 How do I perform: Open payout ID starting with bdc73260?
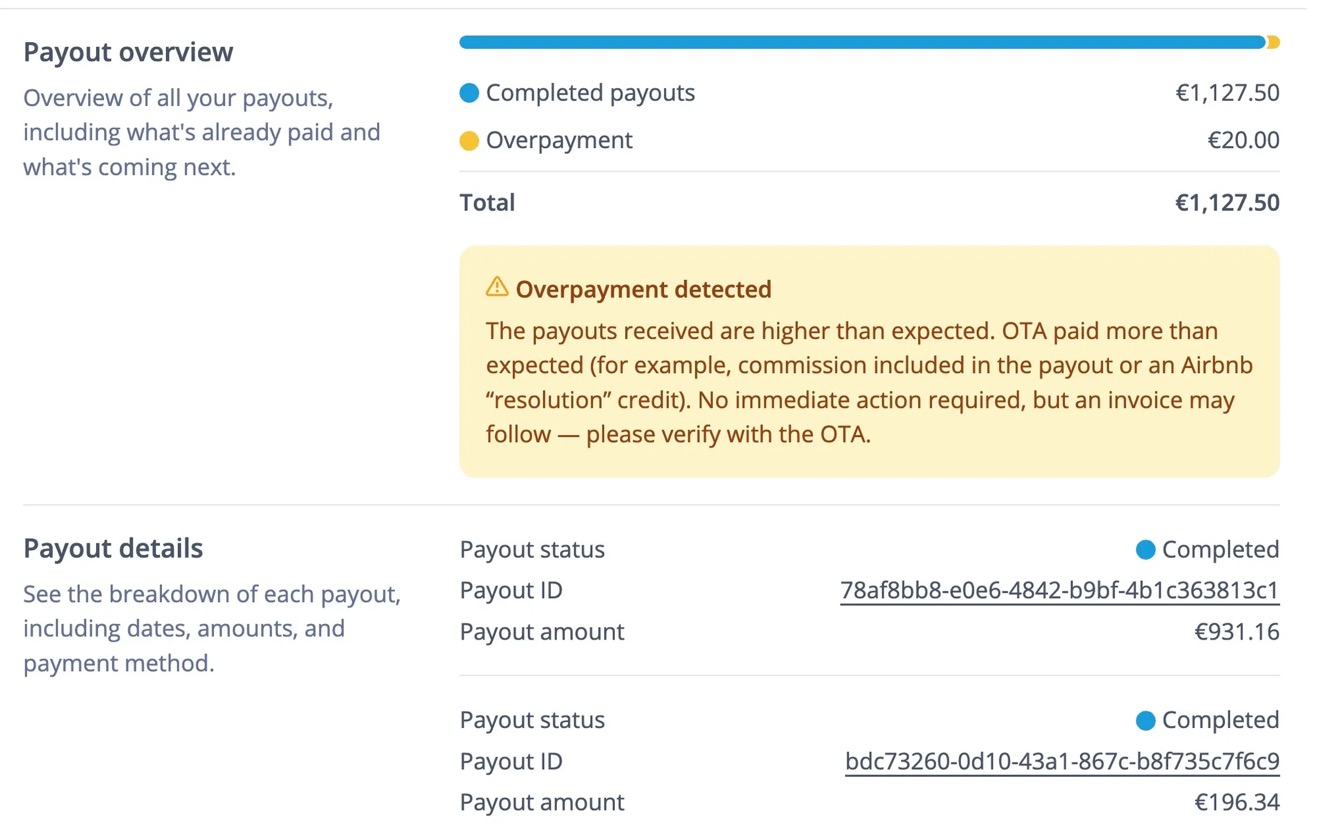[x=1062, y=762]
